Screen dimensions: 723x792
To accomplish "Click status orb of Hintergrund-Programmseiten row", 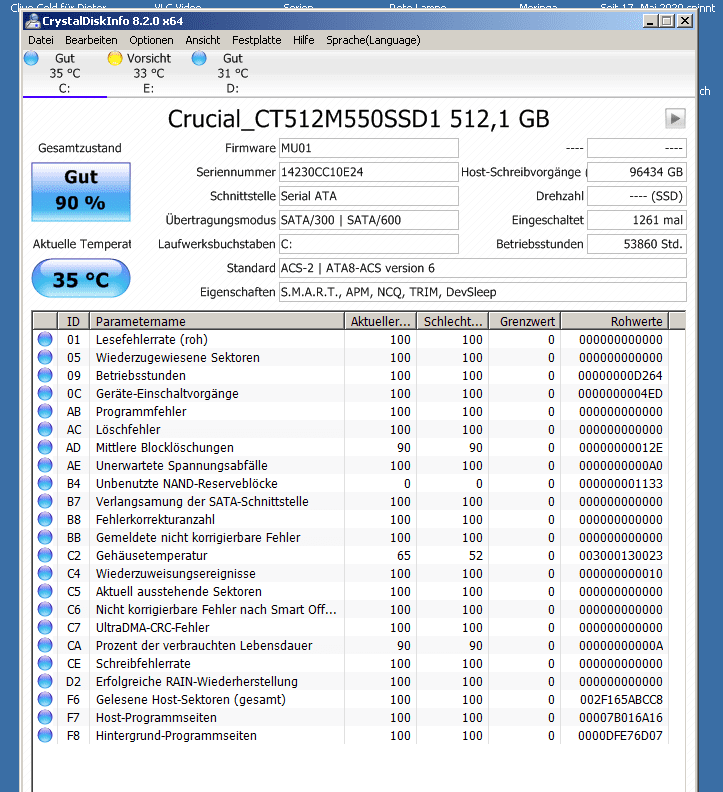I will (45, 735).
